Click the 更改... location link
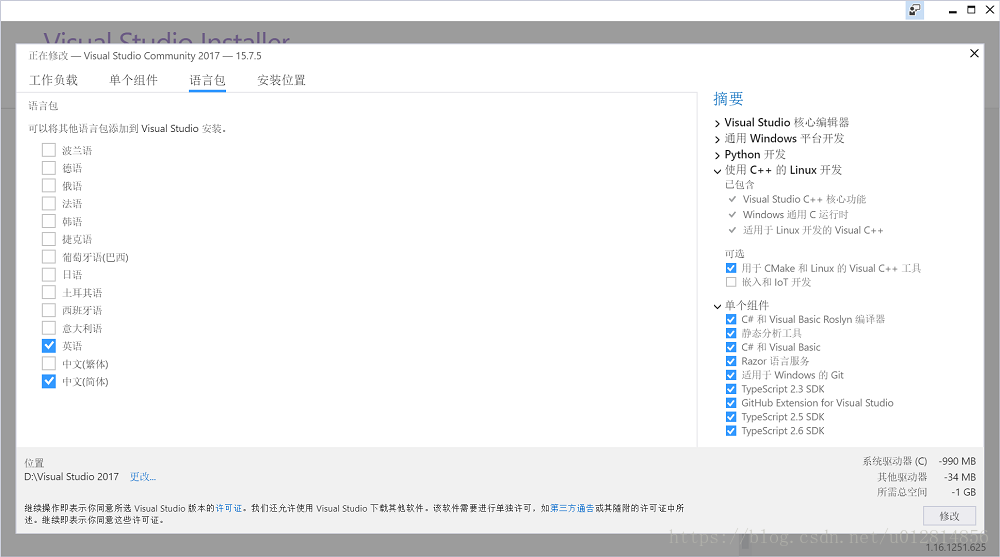 [x=143, y=477]
